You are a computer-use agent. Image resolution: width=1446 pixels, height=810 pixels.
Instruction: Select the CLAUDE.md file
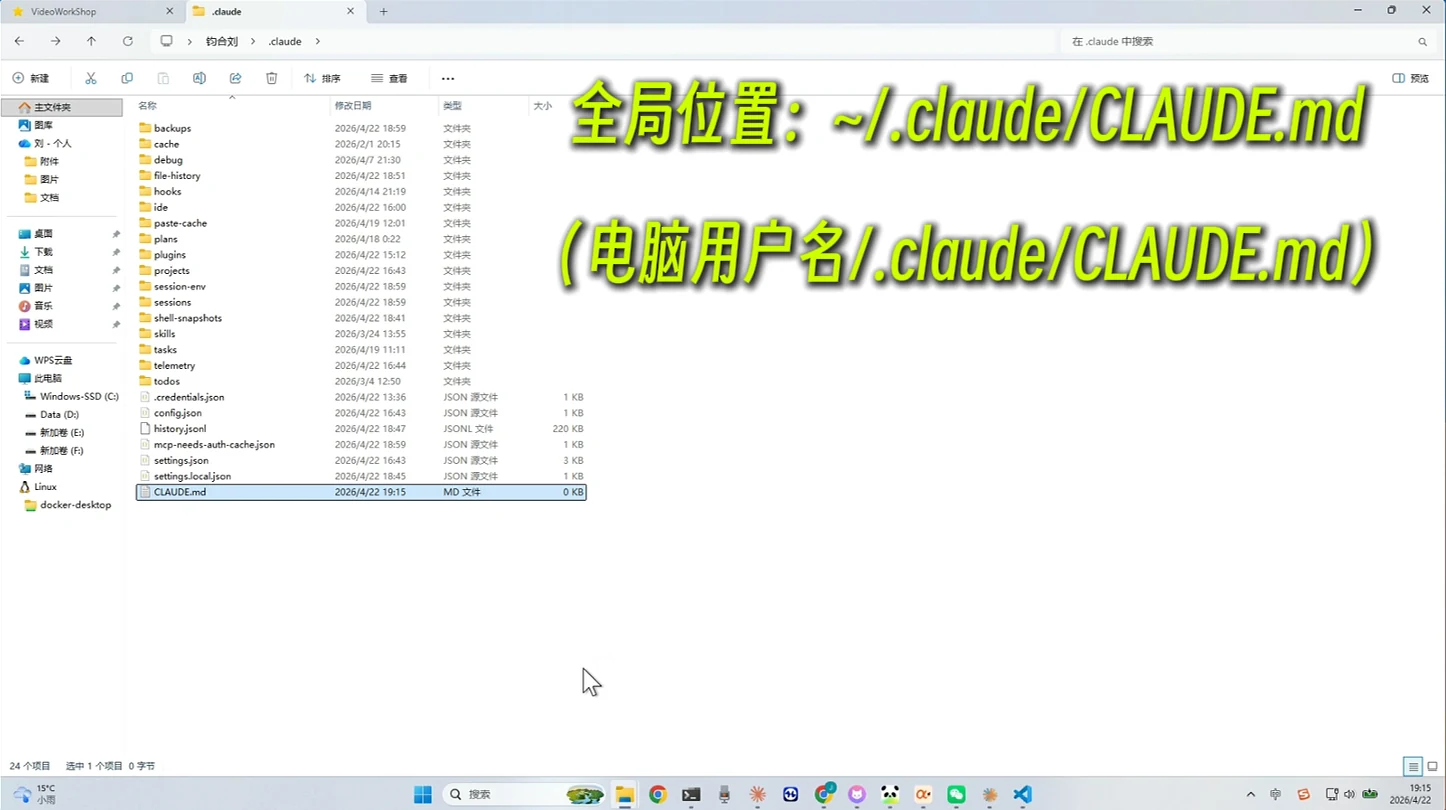361,492
